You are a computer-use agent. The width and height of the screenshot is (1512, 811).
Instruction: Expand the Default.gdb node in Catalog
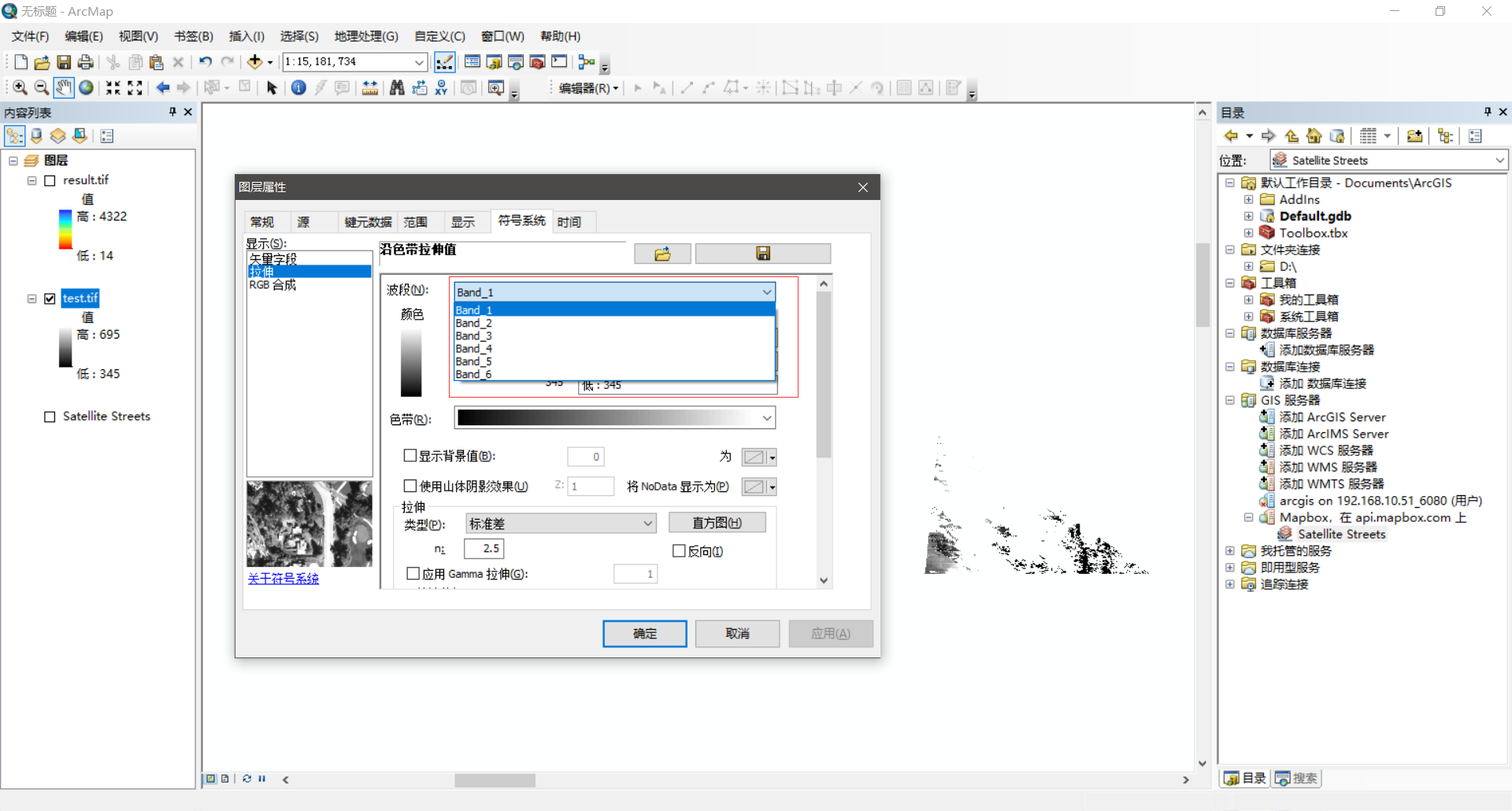1248,216
